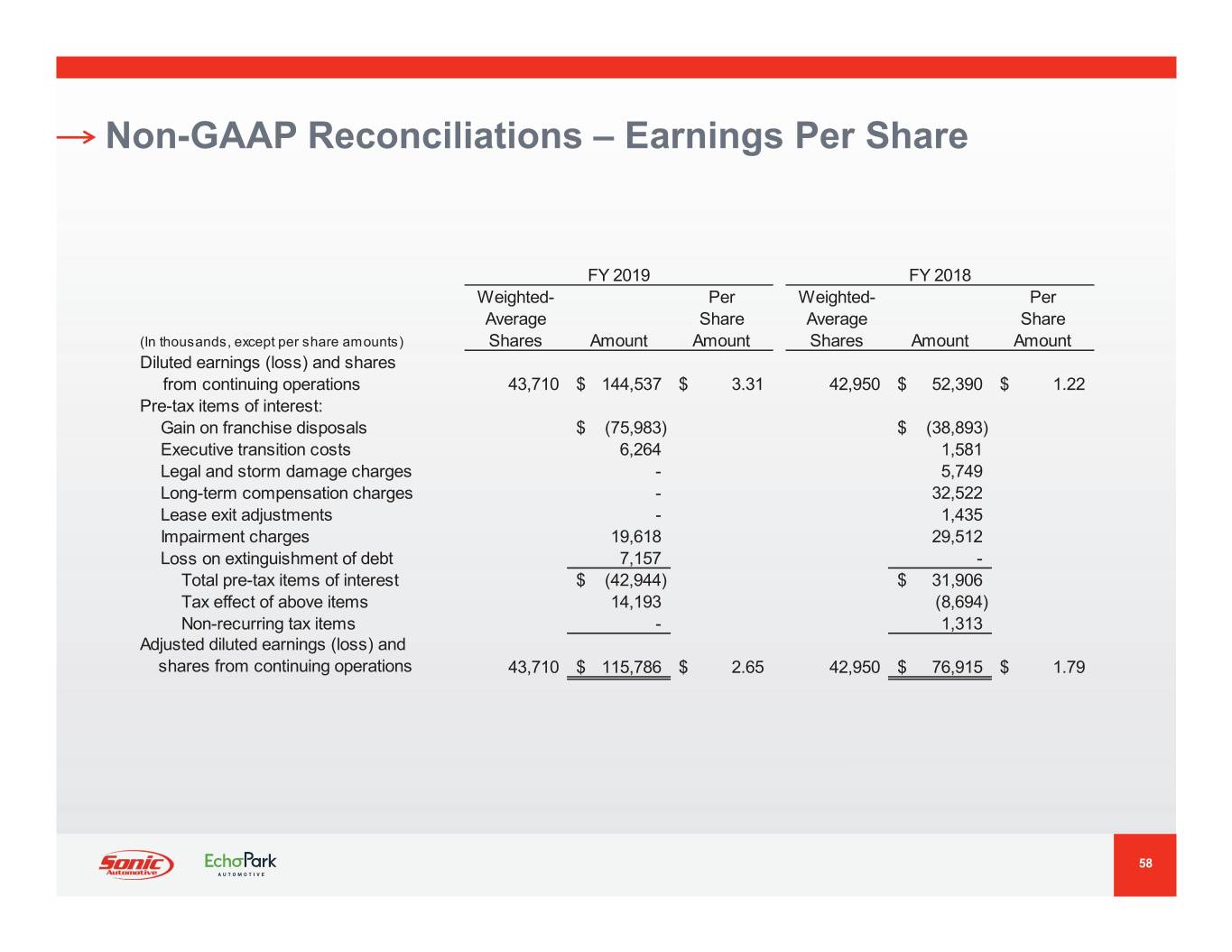Viewport: 1232px width, 952px height.
Task: Click the red arrow beside the title
Action: (76, 137)
